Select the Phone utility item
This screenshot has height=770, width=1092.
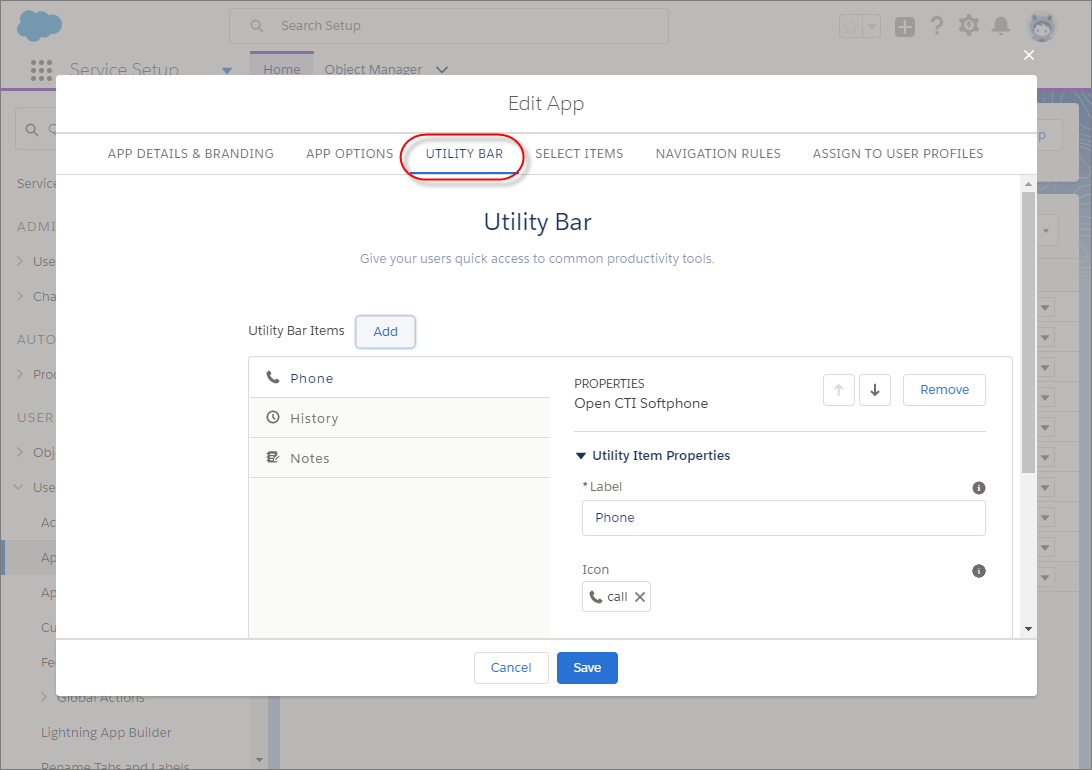pos(400,378)
